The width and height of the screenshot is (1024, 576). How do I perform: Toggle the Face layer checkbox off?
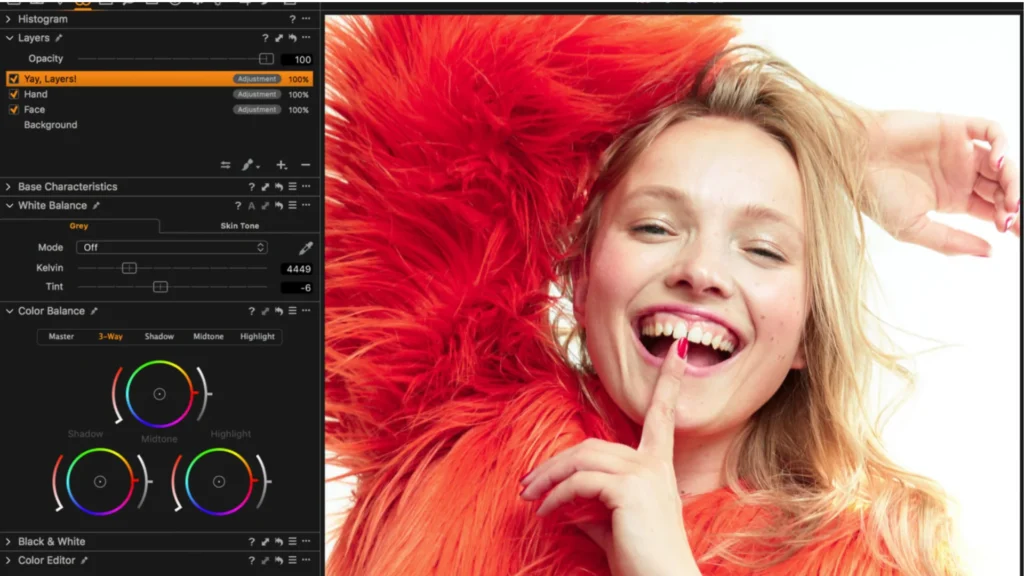pos(14,110)
